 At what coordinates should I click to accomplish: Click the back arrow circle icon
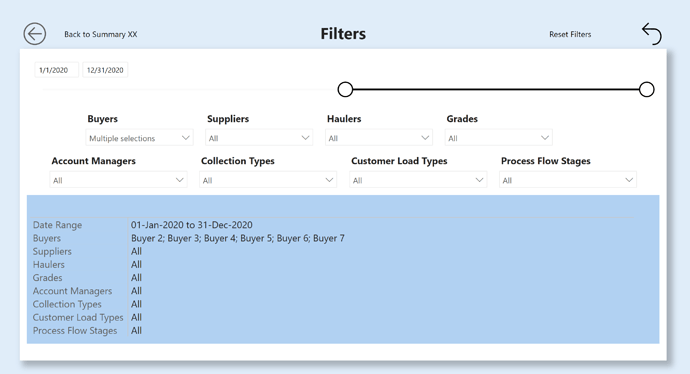(x=35, y=34)
